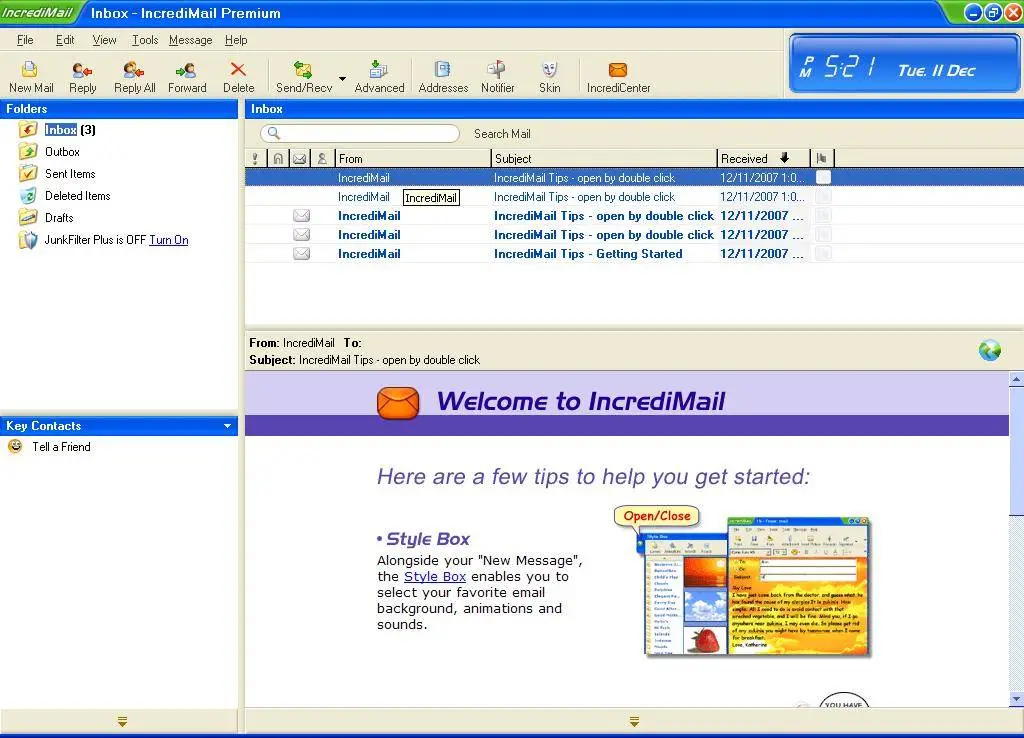Open the File menu

tap(25, 40)
